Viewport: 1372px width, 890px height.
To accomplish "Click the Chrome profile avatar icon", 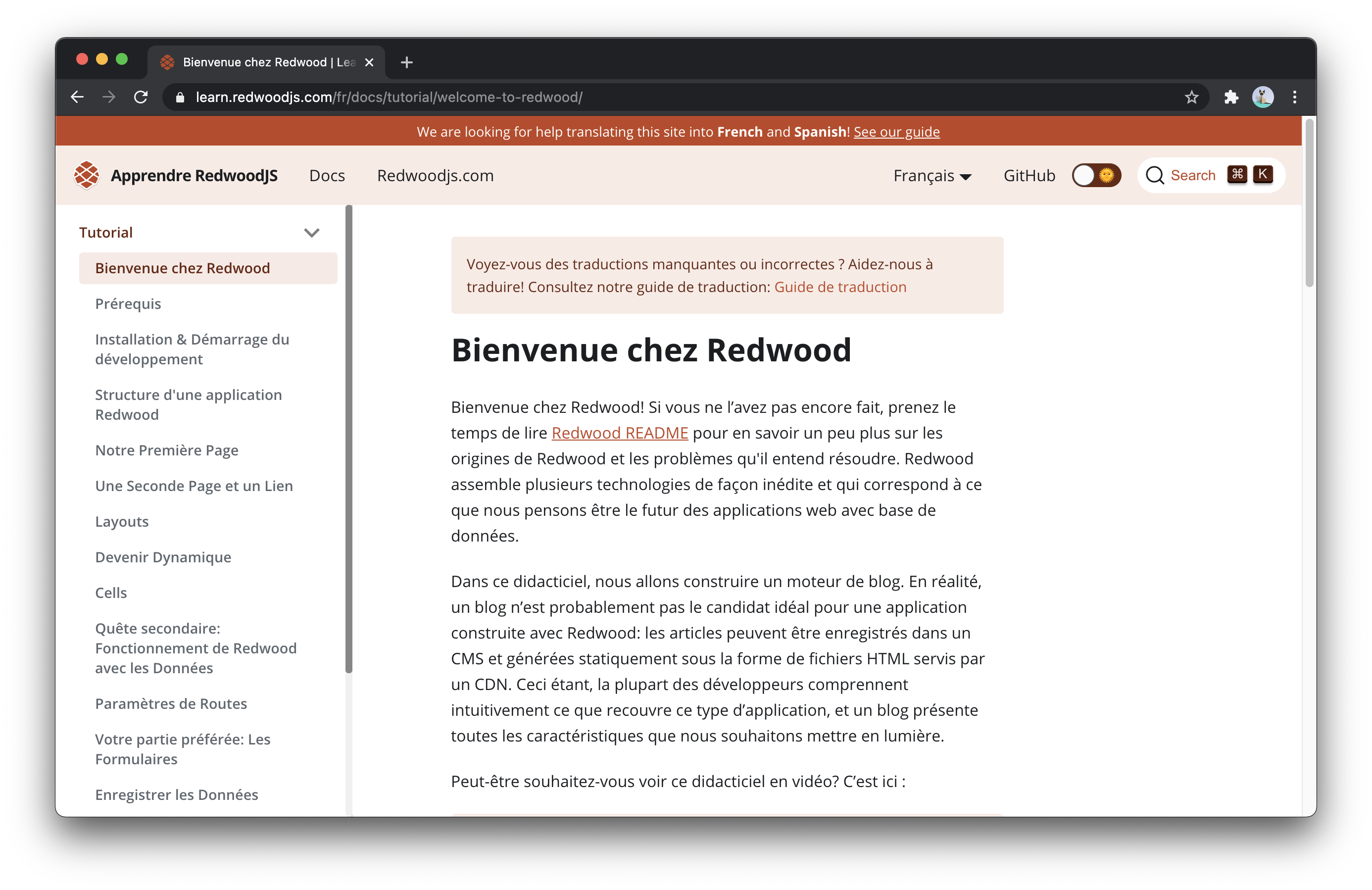I will click(1264, 97).
